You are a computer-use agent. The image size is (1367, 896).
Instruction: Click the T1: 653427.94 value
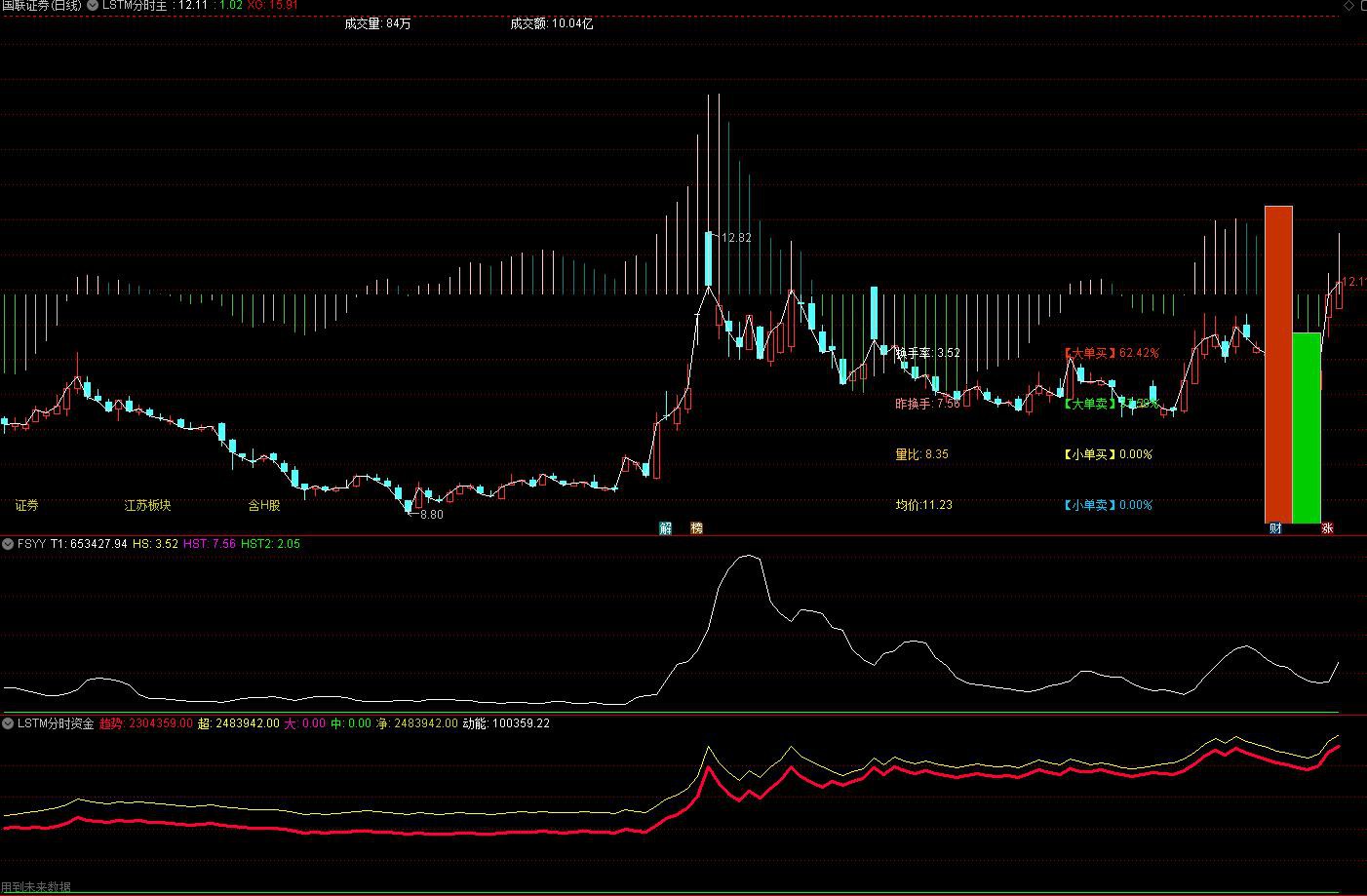coord(89,544)
